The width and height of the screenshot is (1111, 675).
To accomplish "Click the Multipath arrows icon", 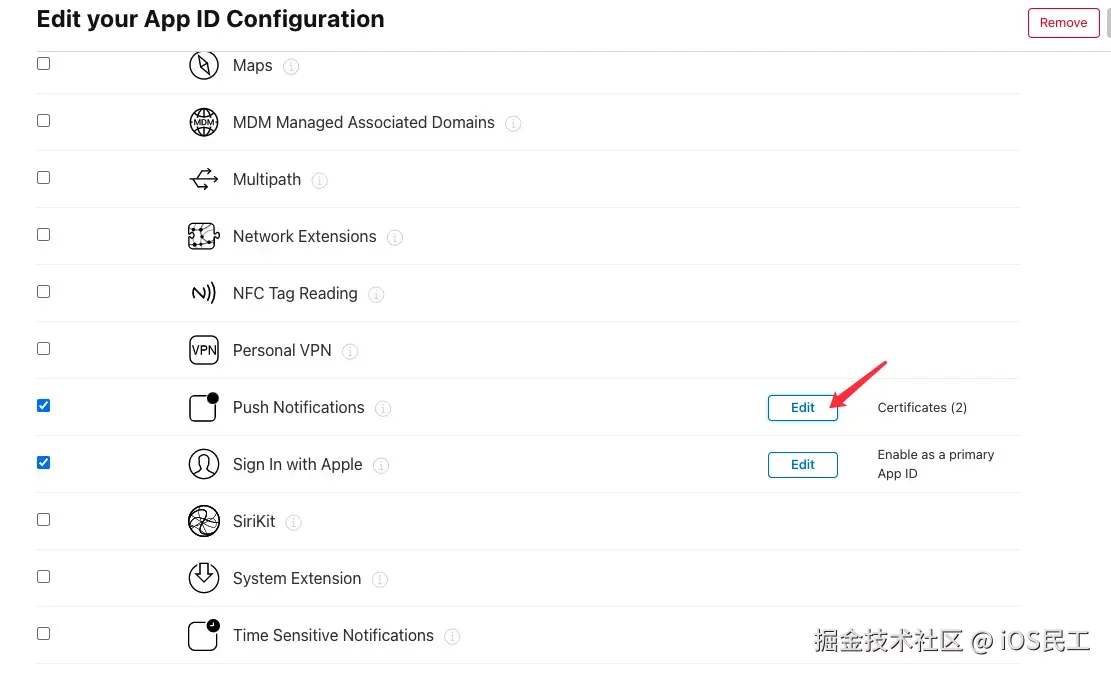I will pos(204,179).
